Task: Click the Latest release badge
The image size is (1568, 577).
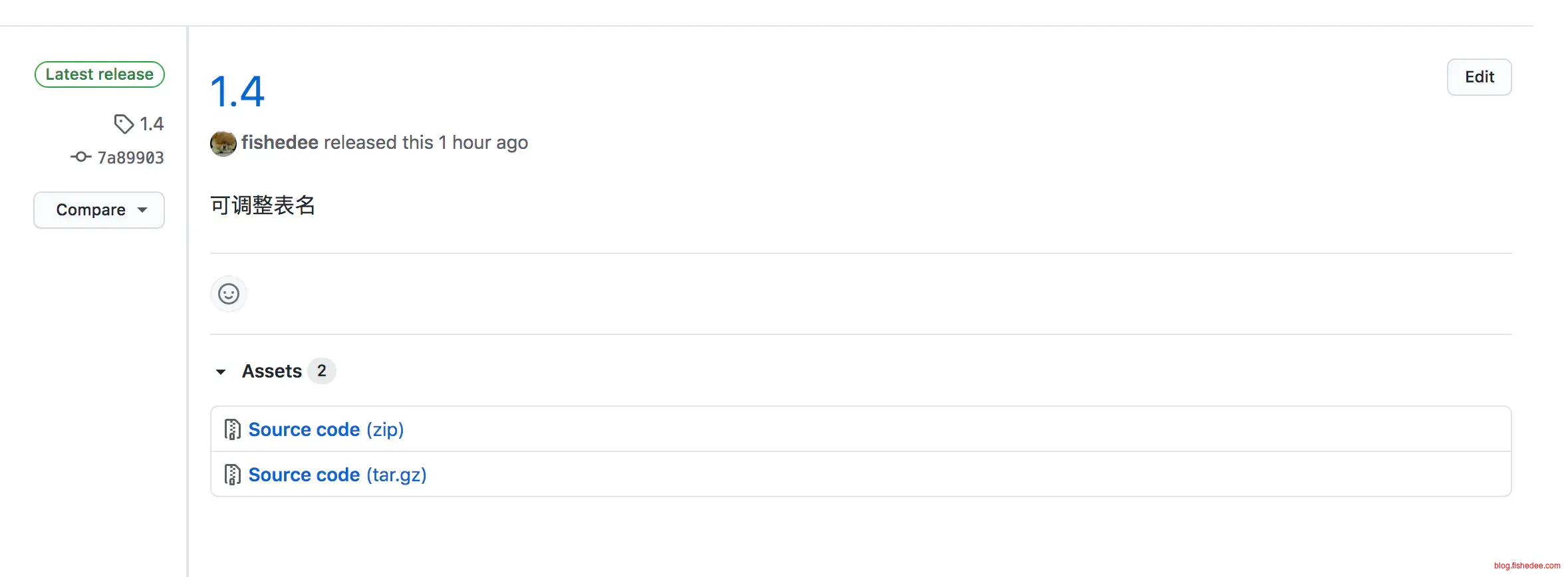Action: coord(100,74)
